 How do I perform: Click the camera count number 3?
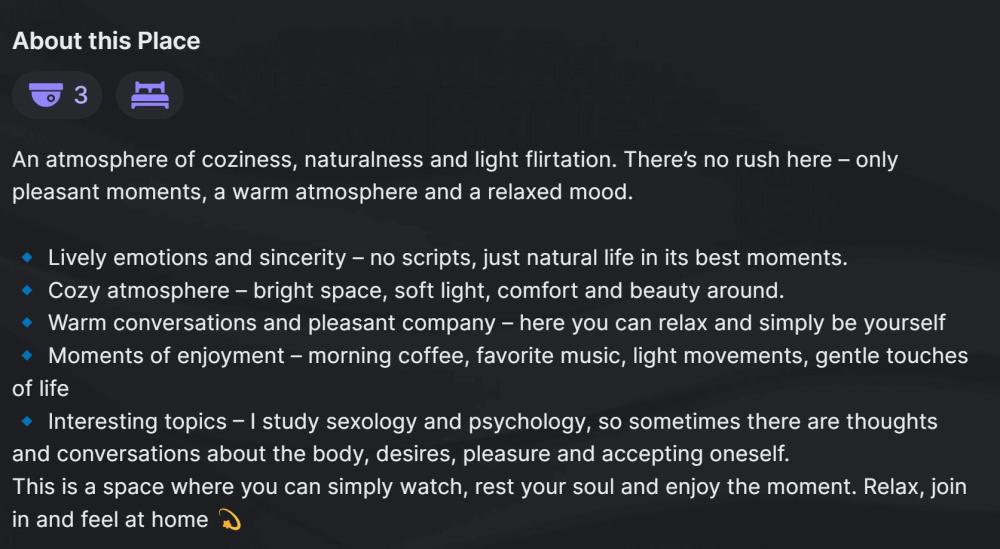(81, 95)
